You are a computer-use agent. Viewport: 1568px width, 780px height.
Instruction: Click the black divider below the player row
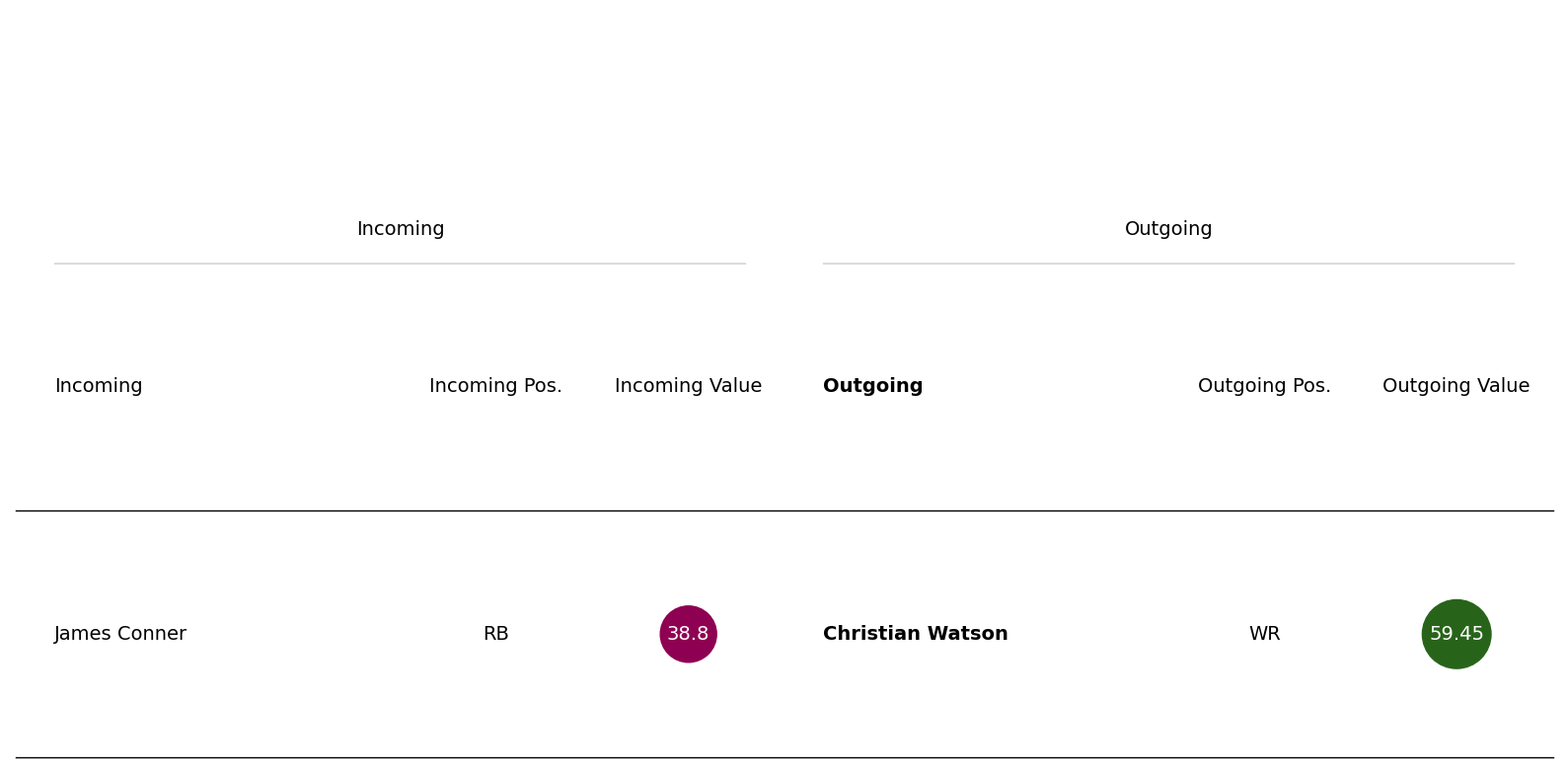784,757
